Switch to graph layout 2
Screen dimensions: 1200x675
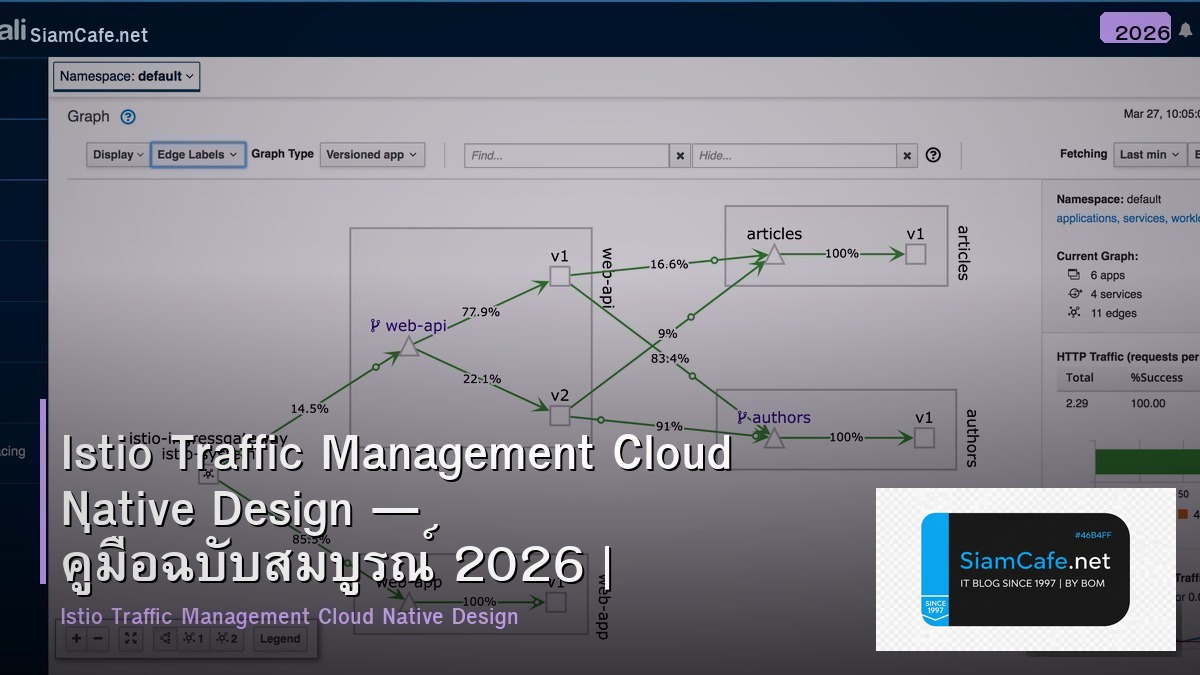226,638
